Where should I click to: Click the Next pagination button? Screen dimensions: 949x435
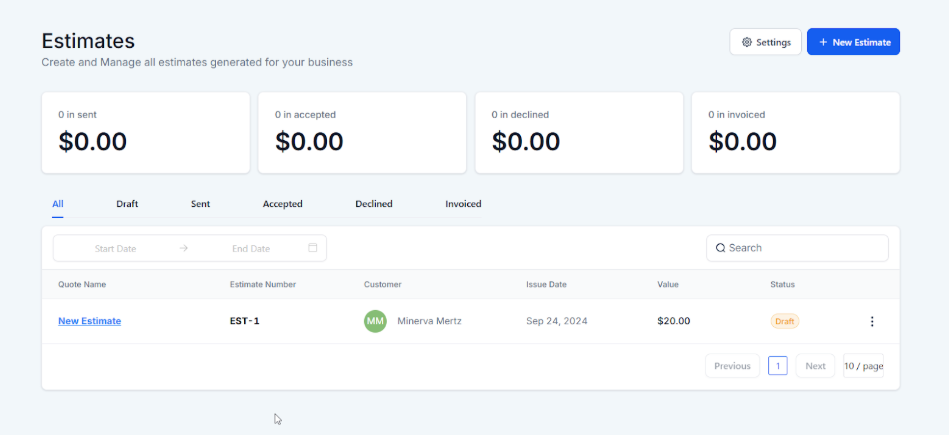click(815, 366)
